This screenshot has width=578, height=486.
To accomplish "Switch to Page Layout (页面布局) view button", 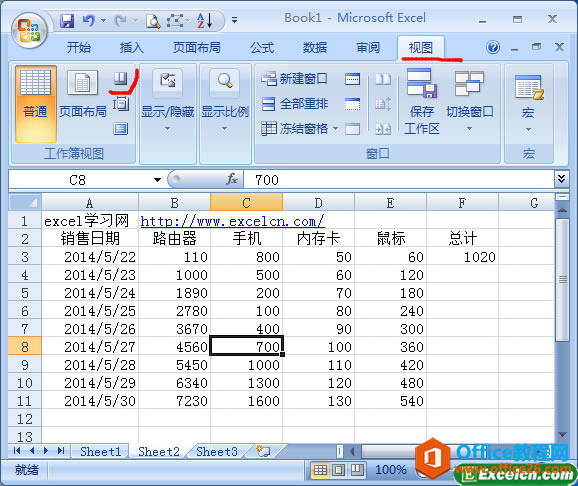I will (83, 94).
